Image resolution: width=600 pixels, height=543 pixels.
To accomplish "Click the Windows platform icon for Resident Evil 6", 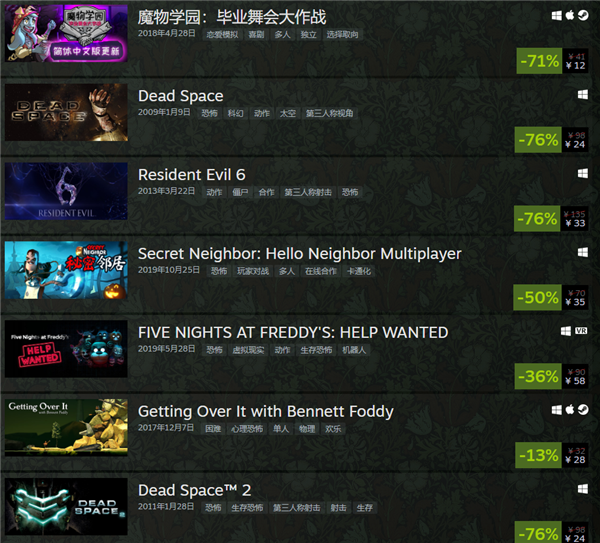I will [x=582, y=173].
